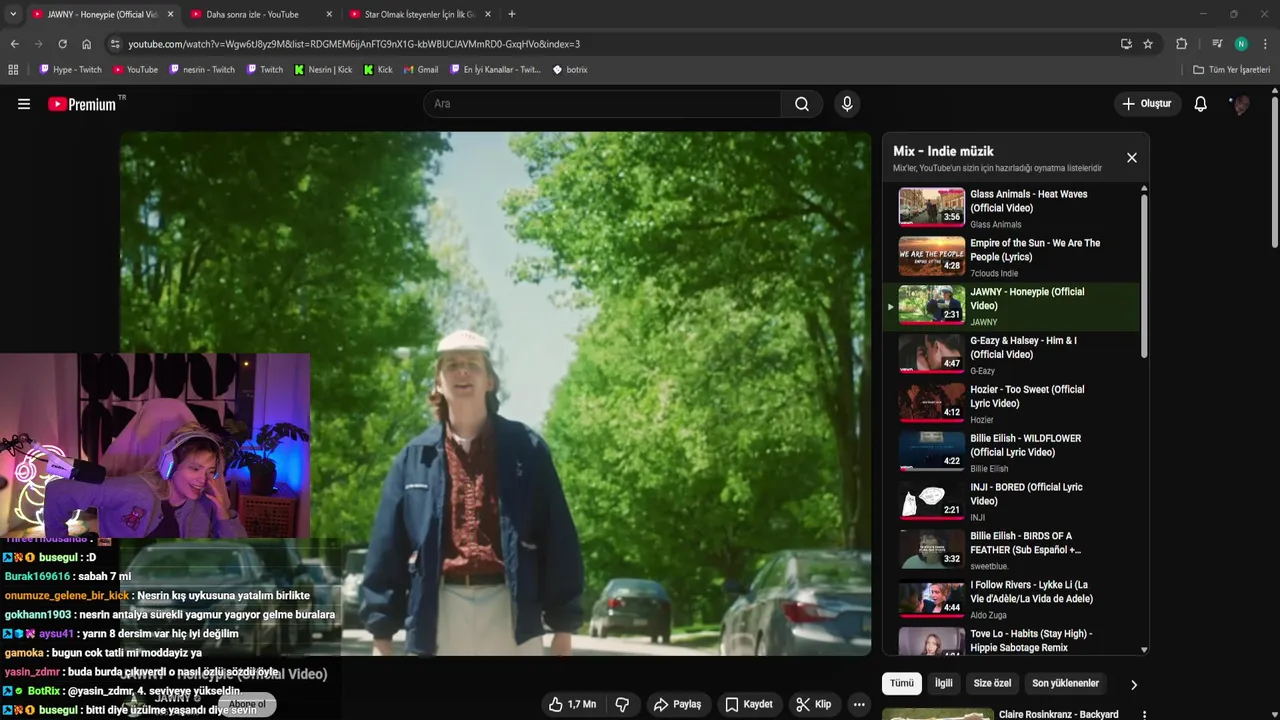Start voice search with the microphone
The image size is (1280, 720).
(847, 104)
